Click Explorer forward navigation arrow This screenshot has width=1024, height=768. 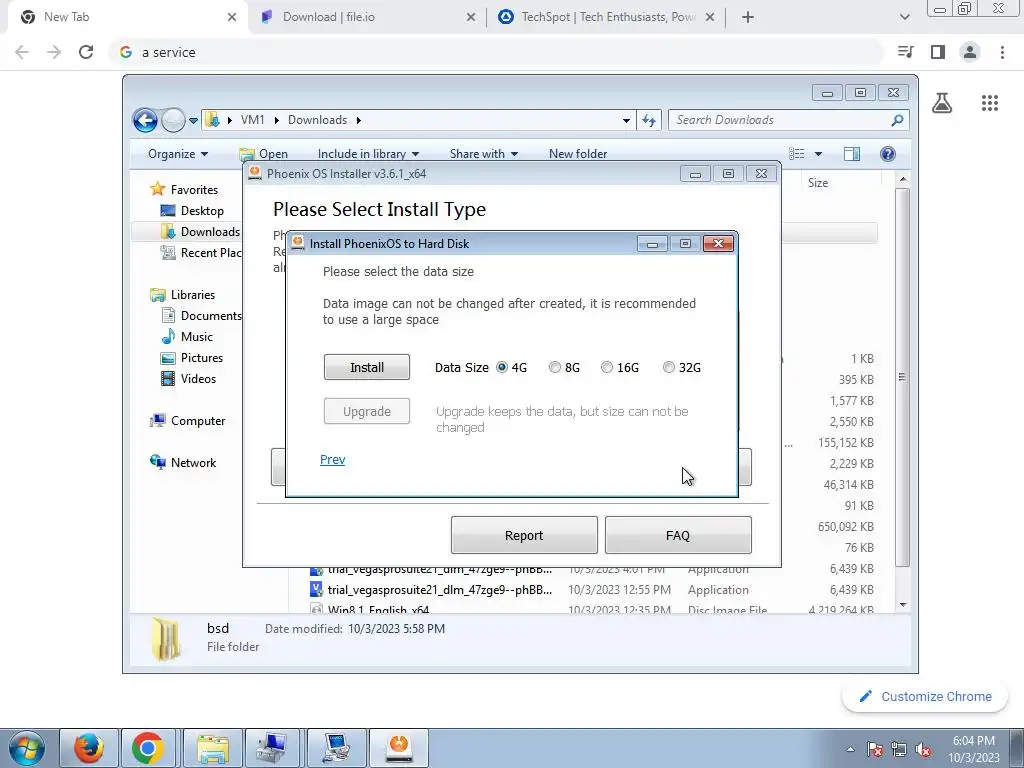pos(173,120)
